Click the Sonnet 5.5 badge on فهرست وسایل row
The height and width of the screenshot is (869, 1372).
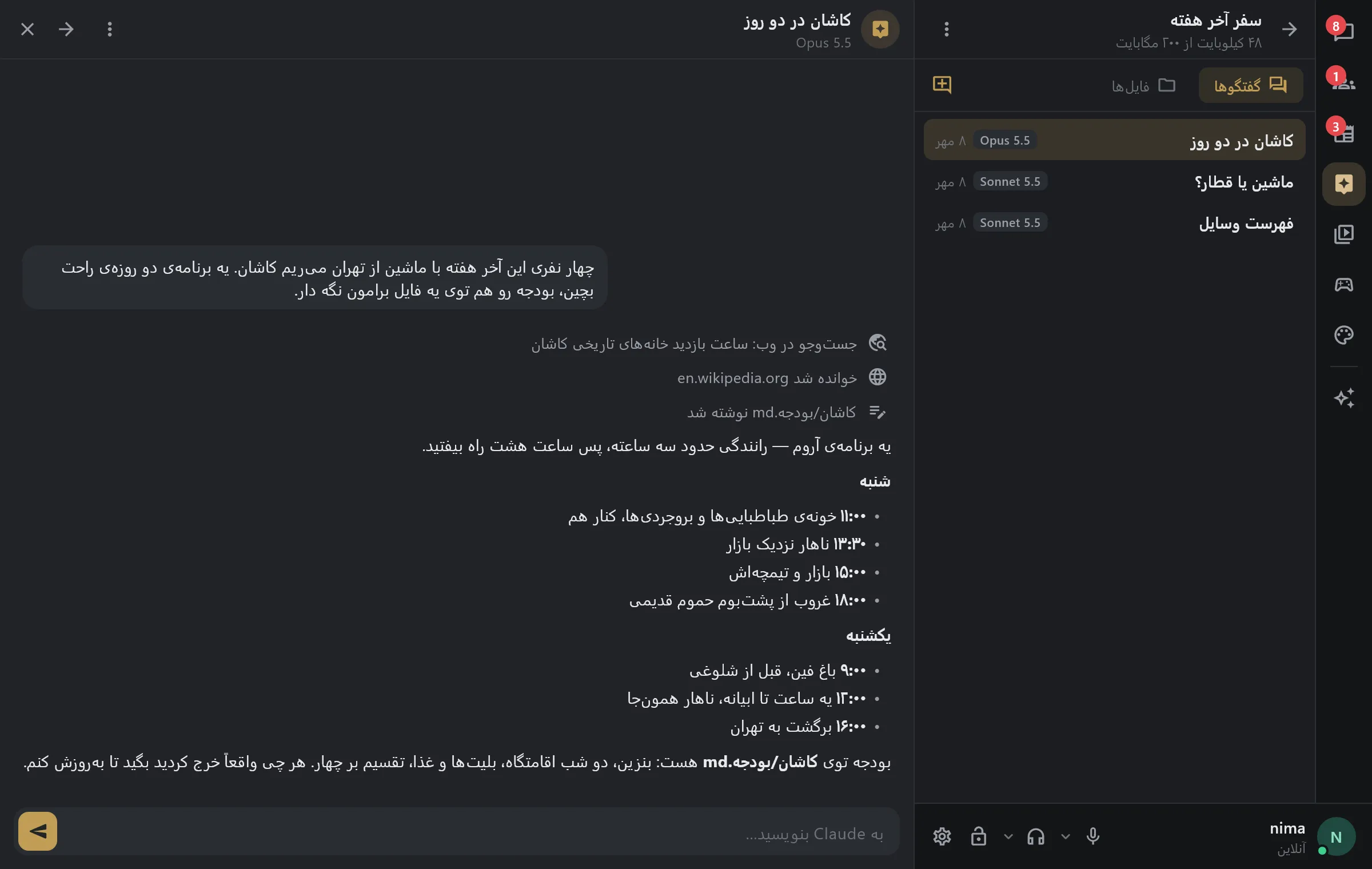tap(1010, 222)
